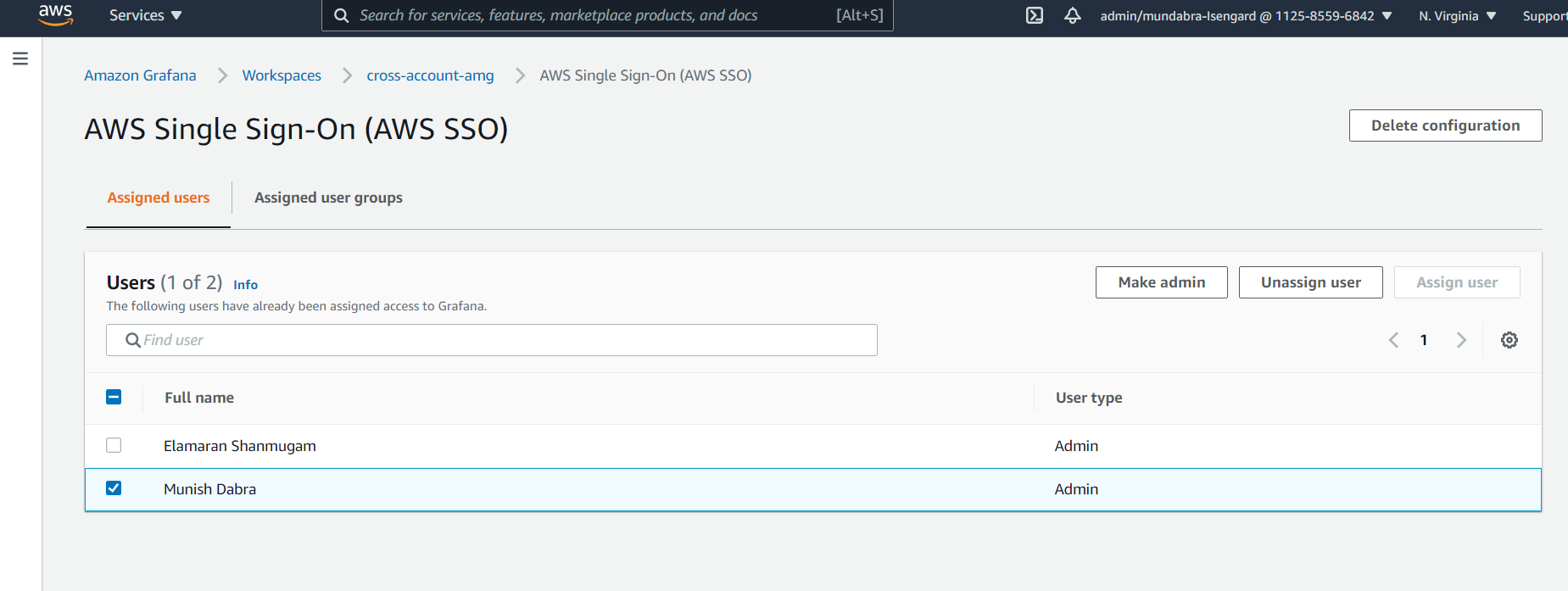
Task: Open the cross-account-amg breadcrumb link
Action: pyautogui.click(x=430, y=75)
